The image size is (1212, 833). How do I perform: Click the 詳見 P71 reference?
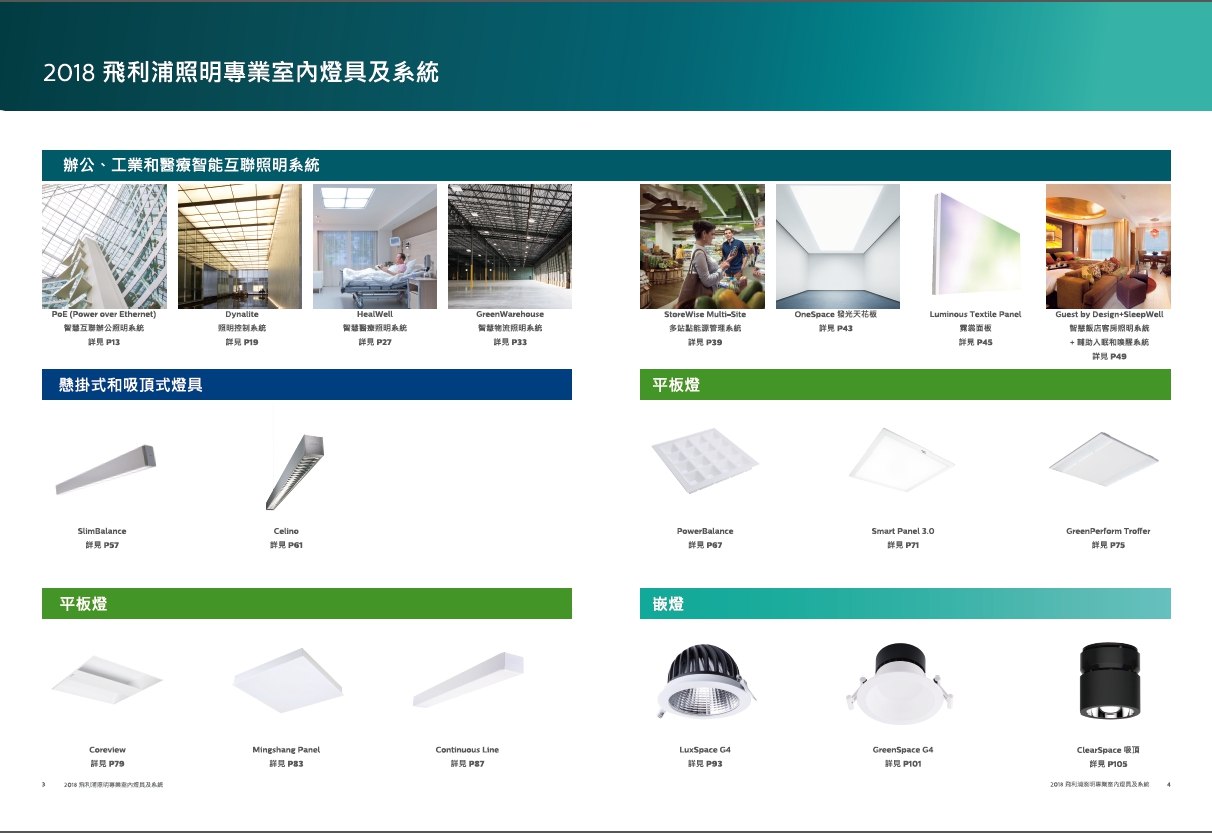coord(902,545)
